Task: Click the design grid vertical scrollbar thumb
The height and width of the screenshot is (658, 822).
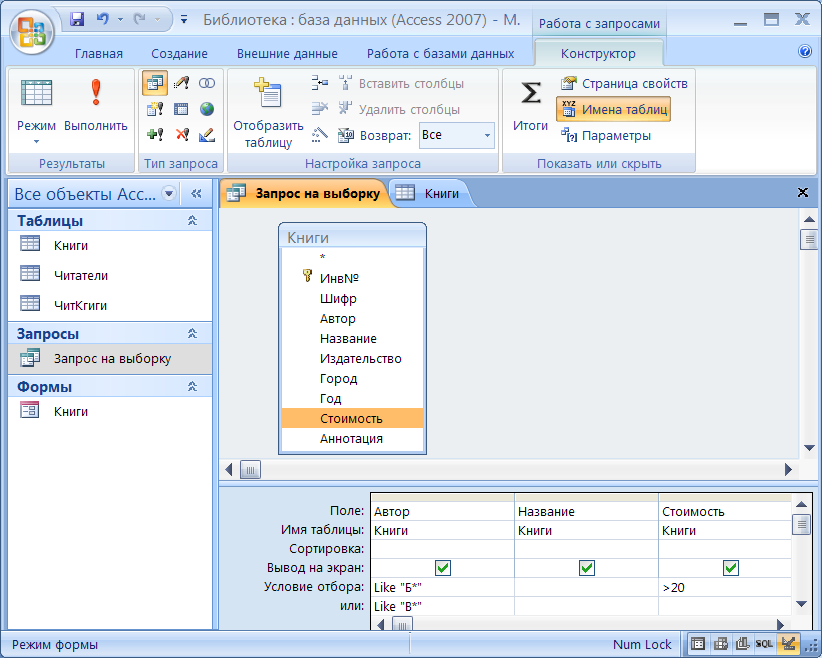Action: tap(801, 524)
